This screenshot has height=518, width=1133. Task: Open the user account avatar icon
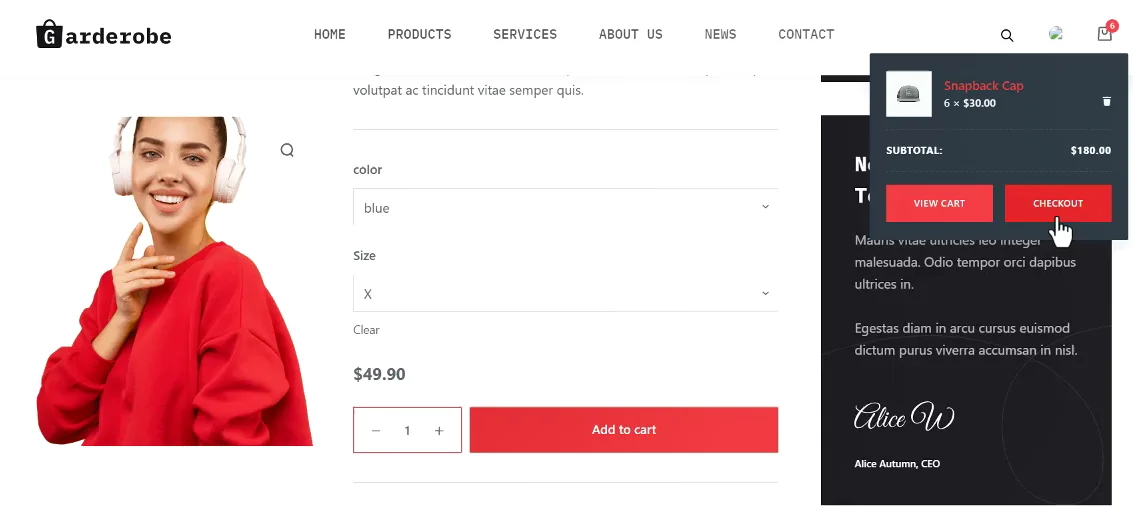(1056, 34)
